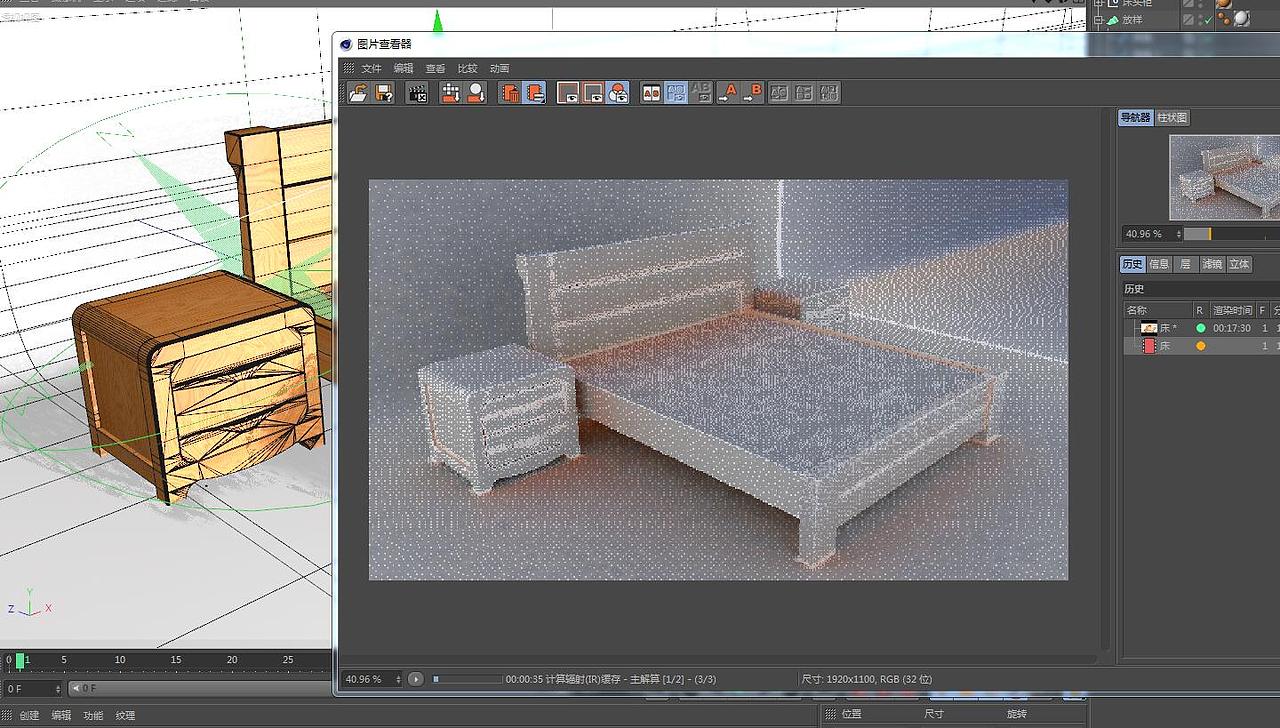Click the 名称 column header
The image size is (1280, 728).
pos(1157,310)
